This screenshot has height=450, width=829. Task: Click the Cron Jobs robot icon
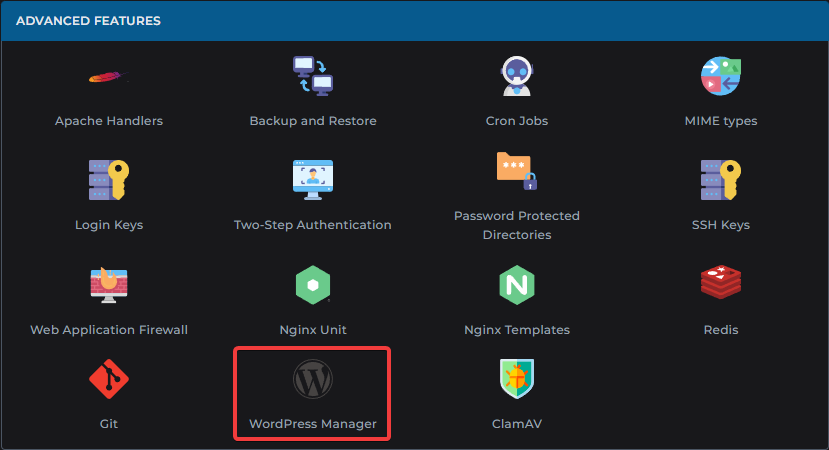(517, 76)
